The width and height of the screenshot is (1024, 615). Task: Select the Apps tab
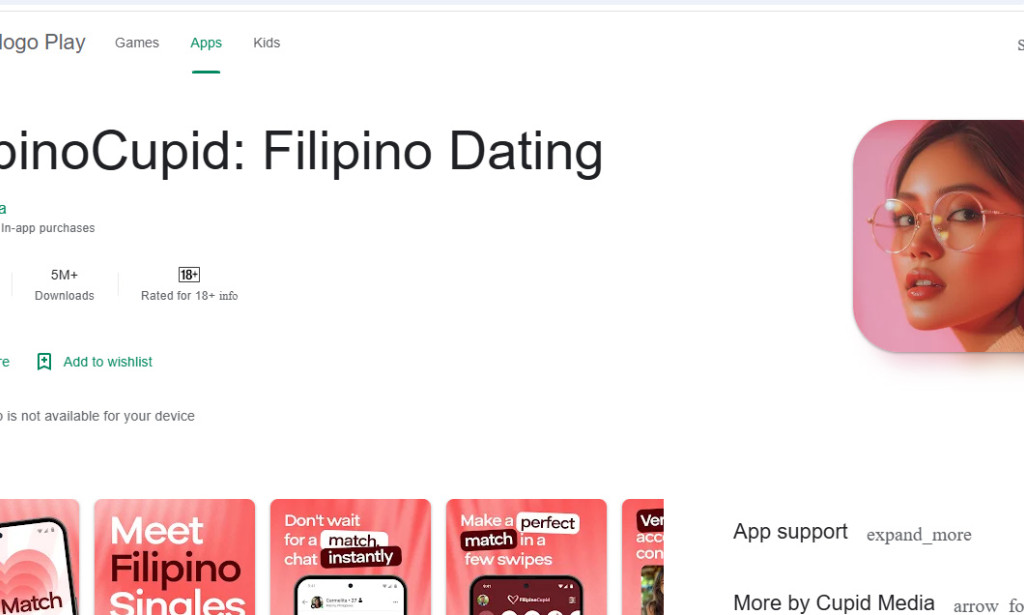[x=205, y=42]
